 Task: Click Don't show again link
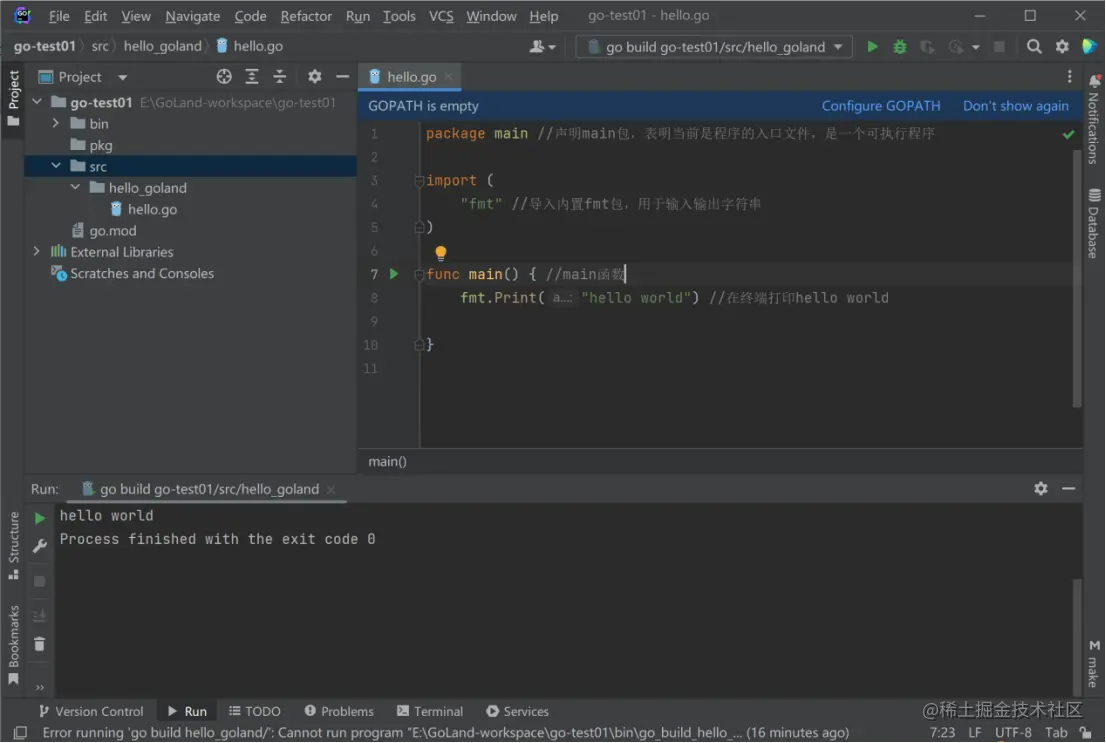point(1015,105)
